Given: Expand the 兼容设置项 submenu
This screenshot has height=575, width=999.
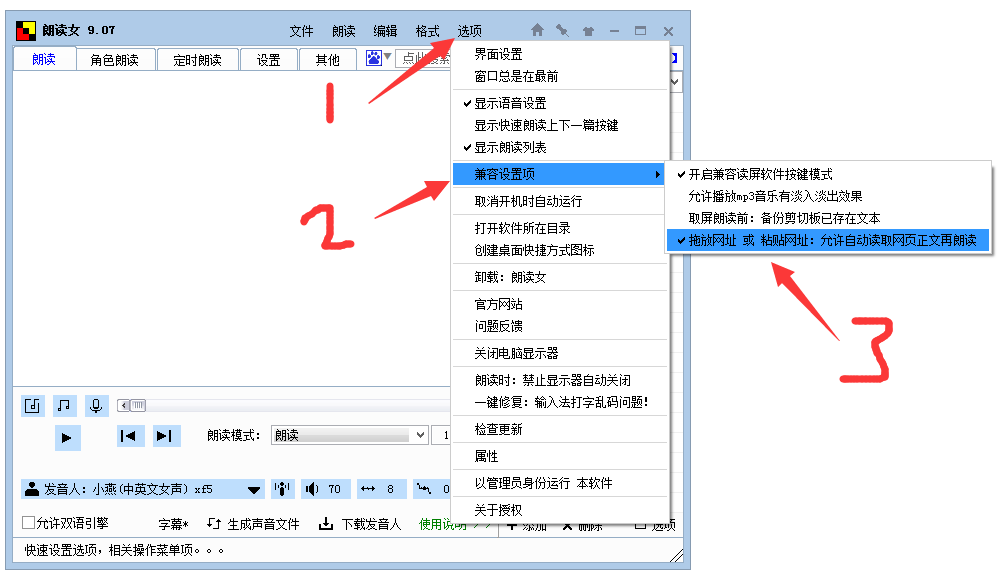Looking at the screenshot, I should click(x=560, y=174).
